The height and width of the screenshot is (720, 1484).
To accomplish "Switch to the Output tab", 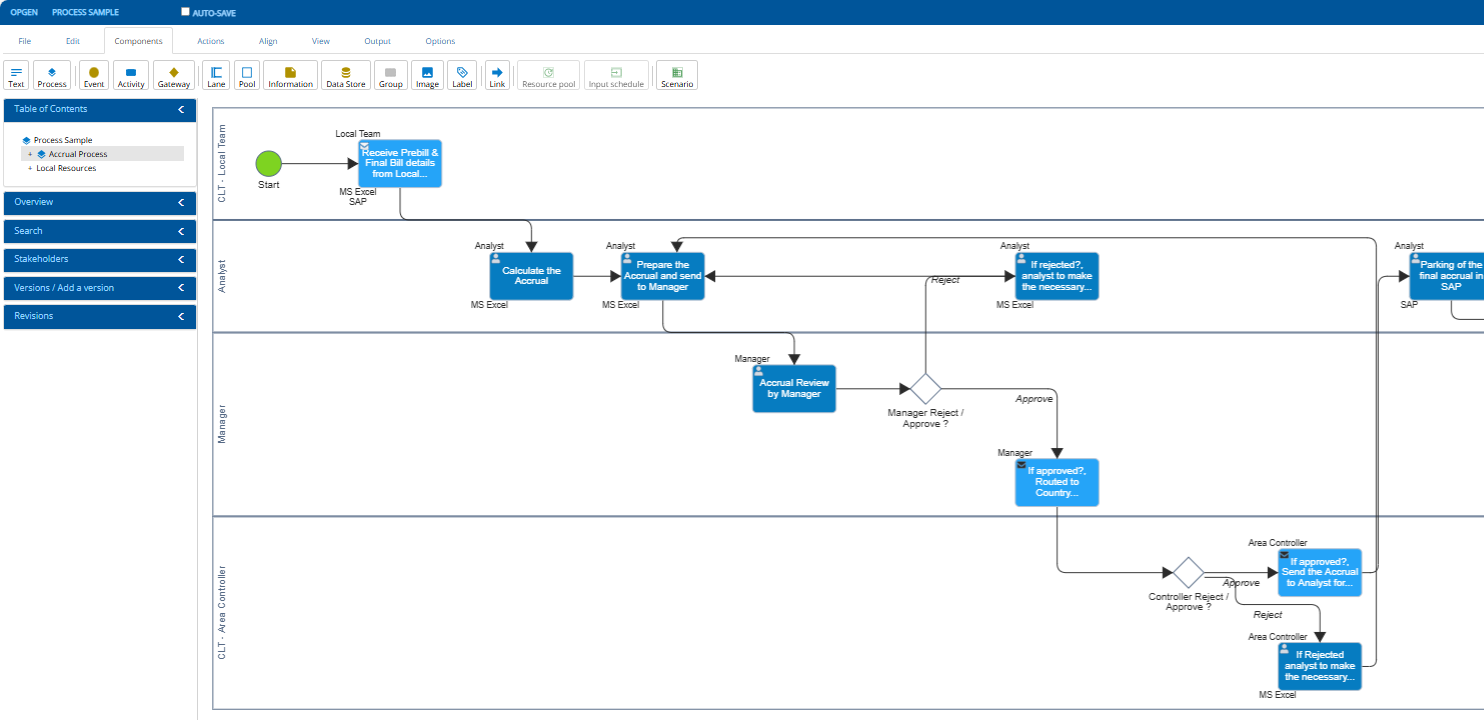I will pyautogui.click(x=377, y=41).
